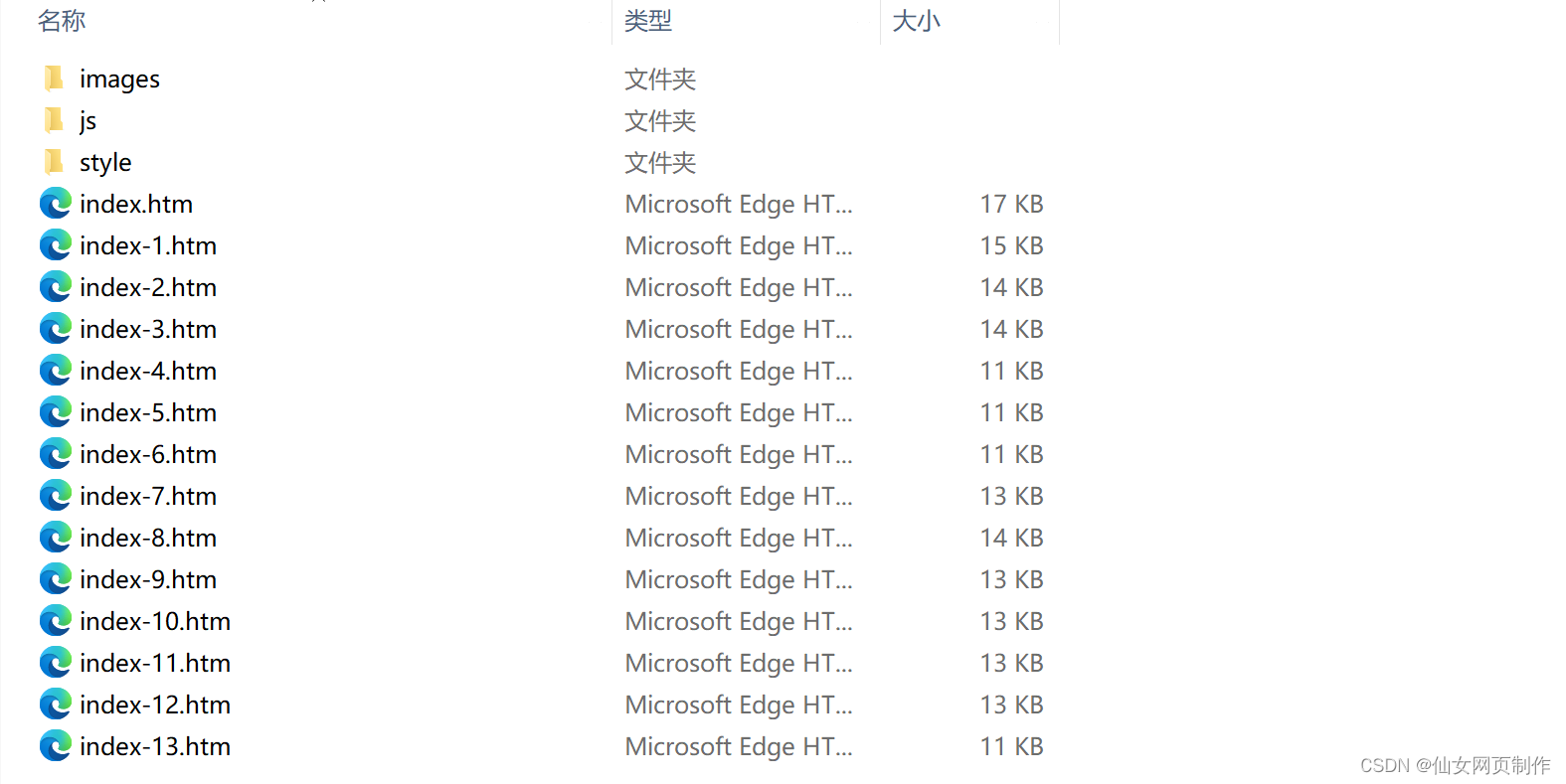Viewport: 1566px width, 784px height.
Task: Select the index.htm file
Action: [x=136, y=204]
